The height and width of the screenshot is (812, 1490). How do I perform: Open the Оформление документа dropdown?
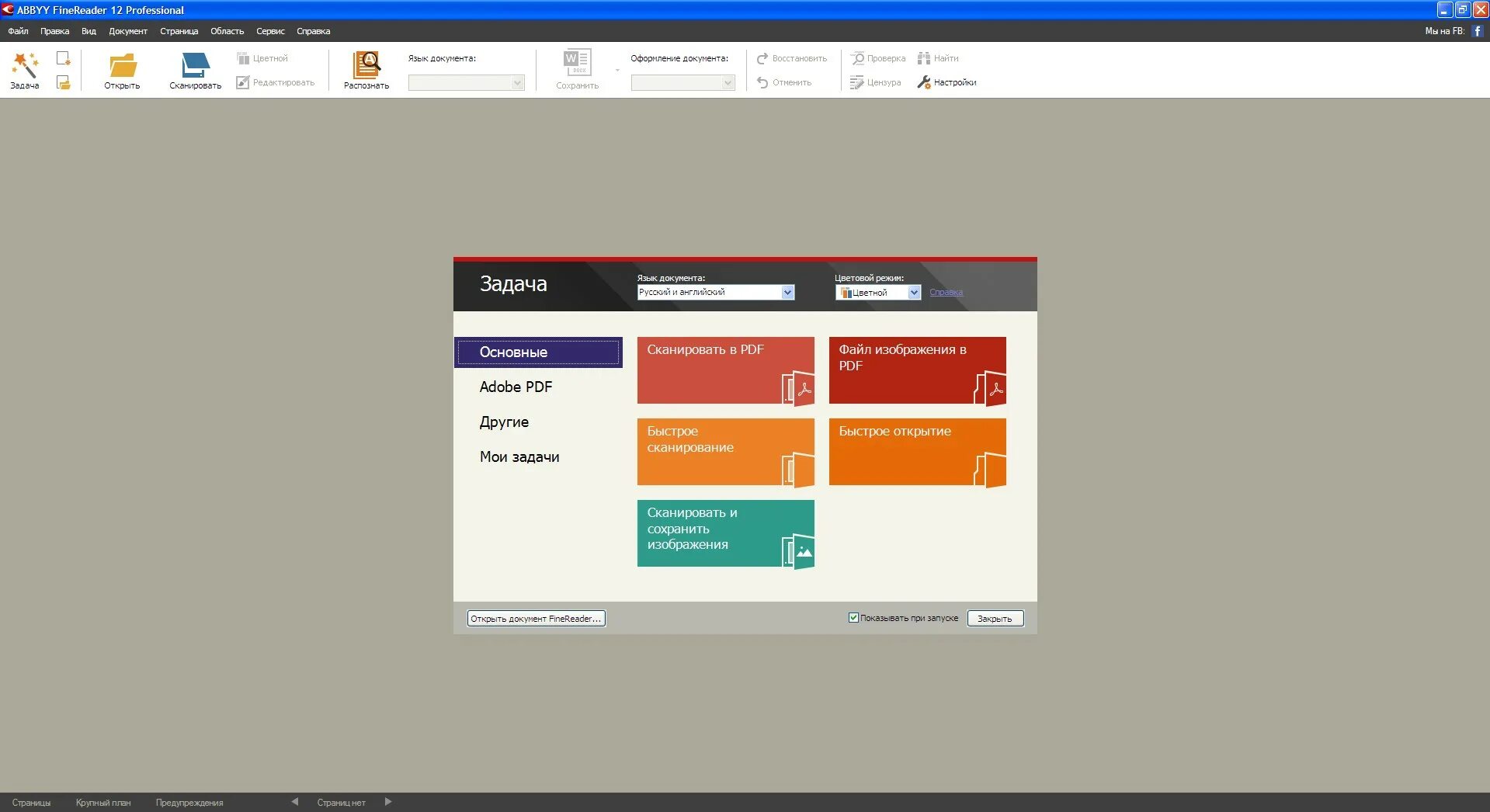683,83
